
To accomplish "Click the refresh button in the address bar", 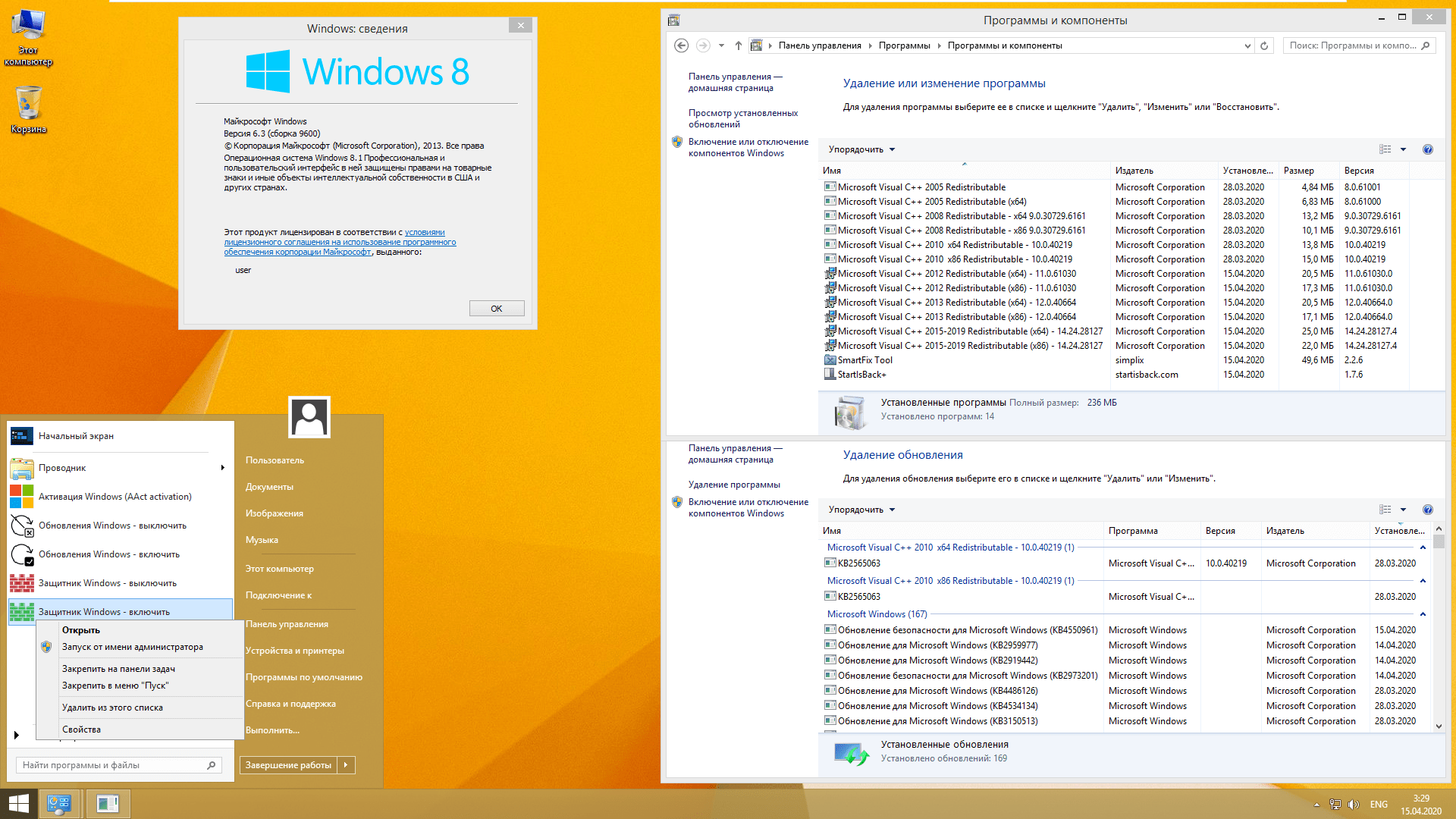I will pyautogui.click(x=1264, y=45).
